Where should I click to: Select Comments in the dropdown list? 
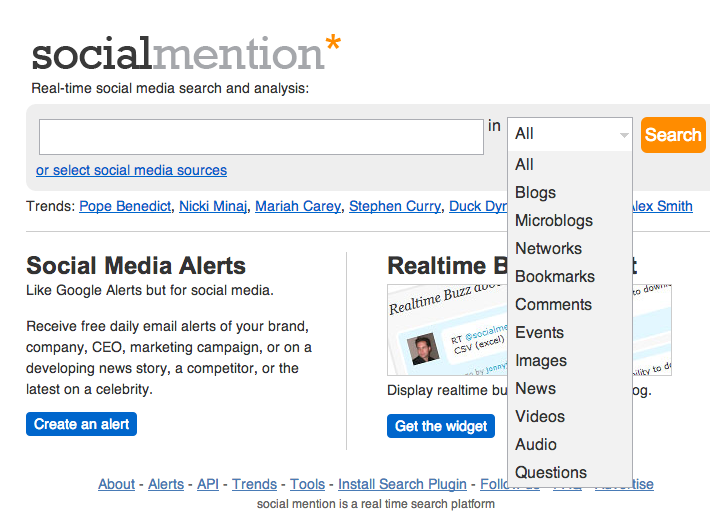tap(553, 305)
